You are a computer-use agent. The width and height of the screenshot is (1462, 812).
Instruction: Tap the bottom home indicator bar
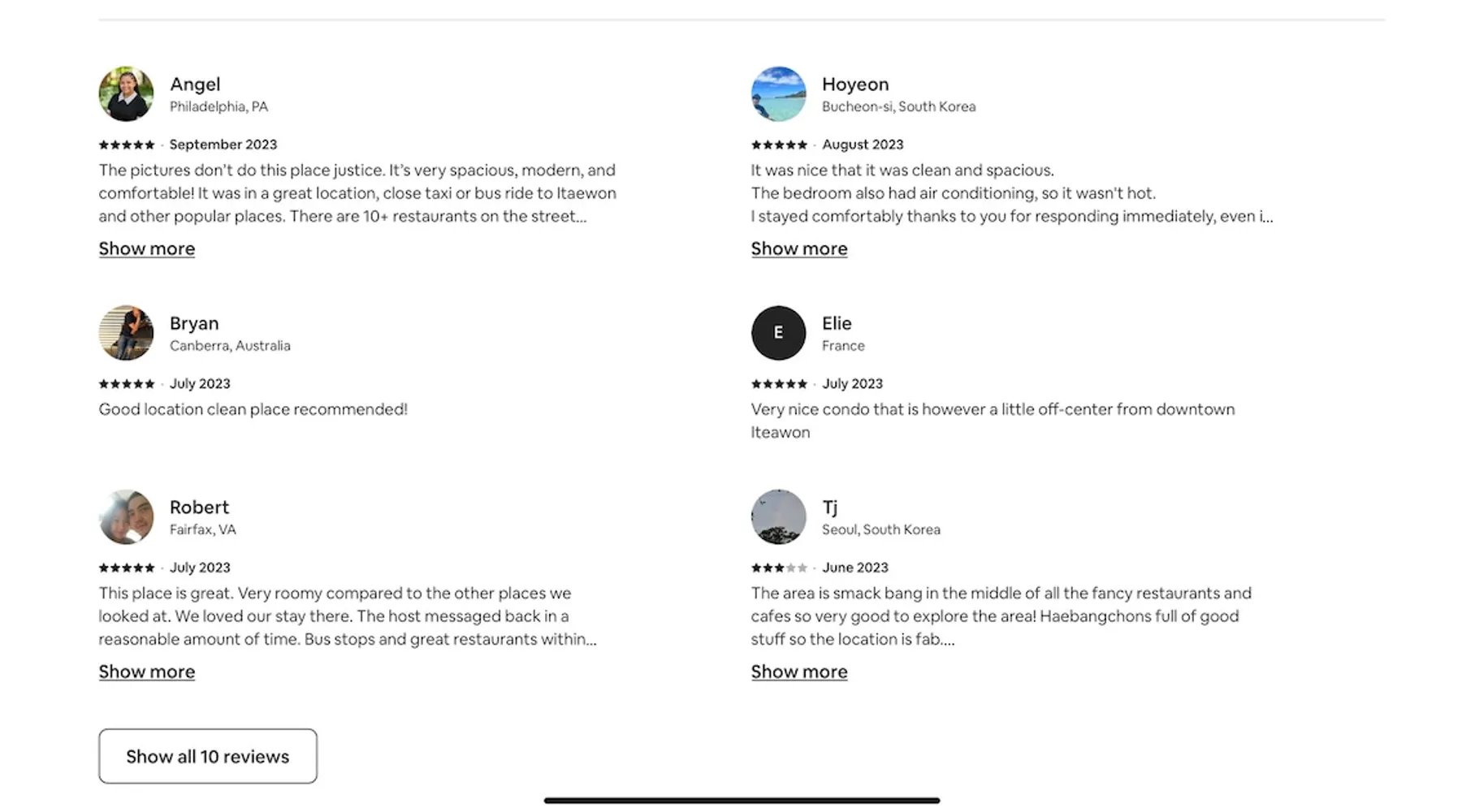[742, 801]
